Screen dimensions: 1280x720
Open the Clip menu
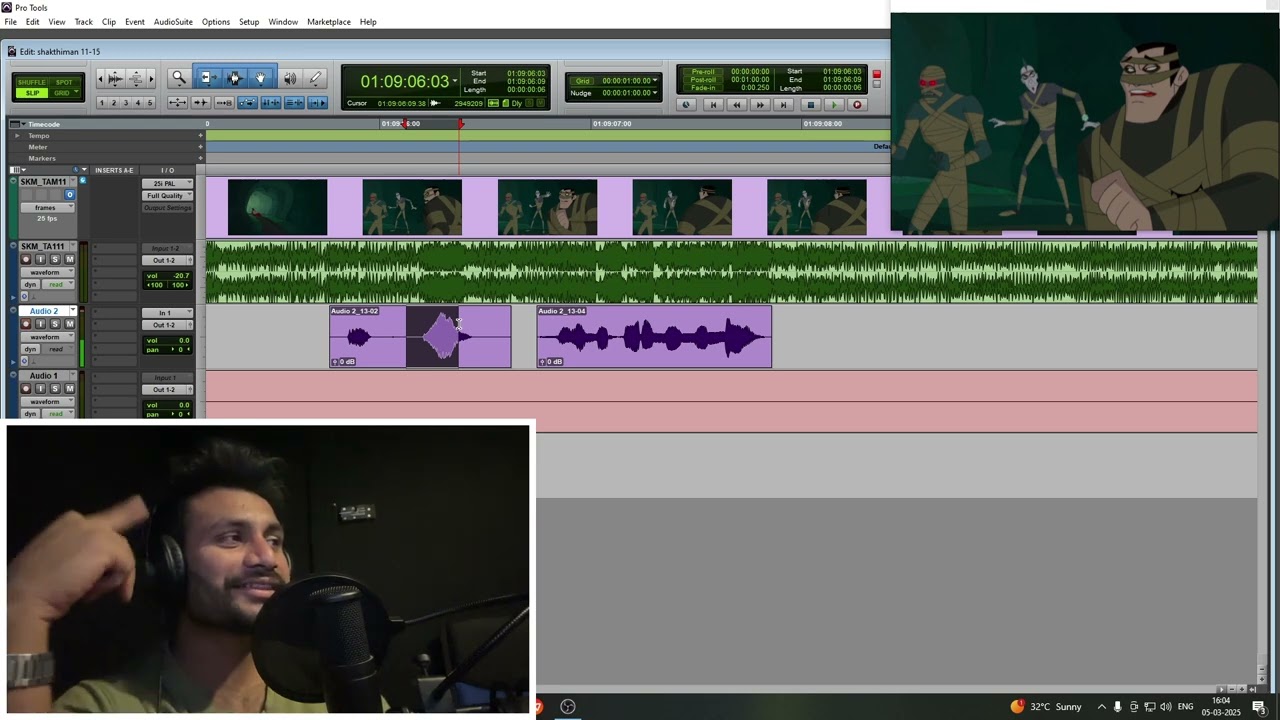pos(109,22)
